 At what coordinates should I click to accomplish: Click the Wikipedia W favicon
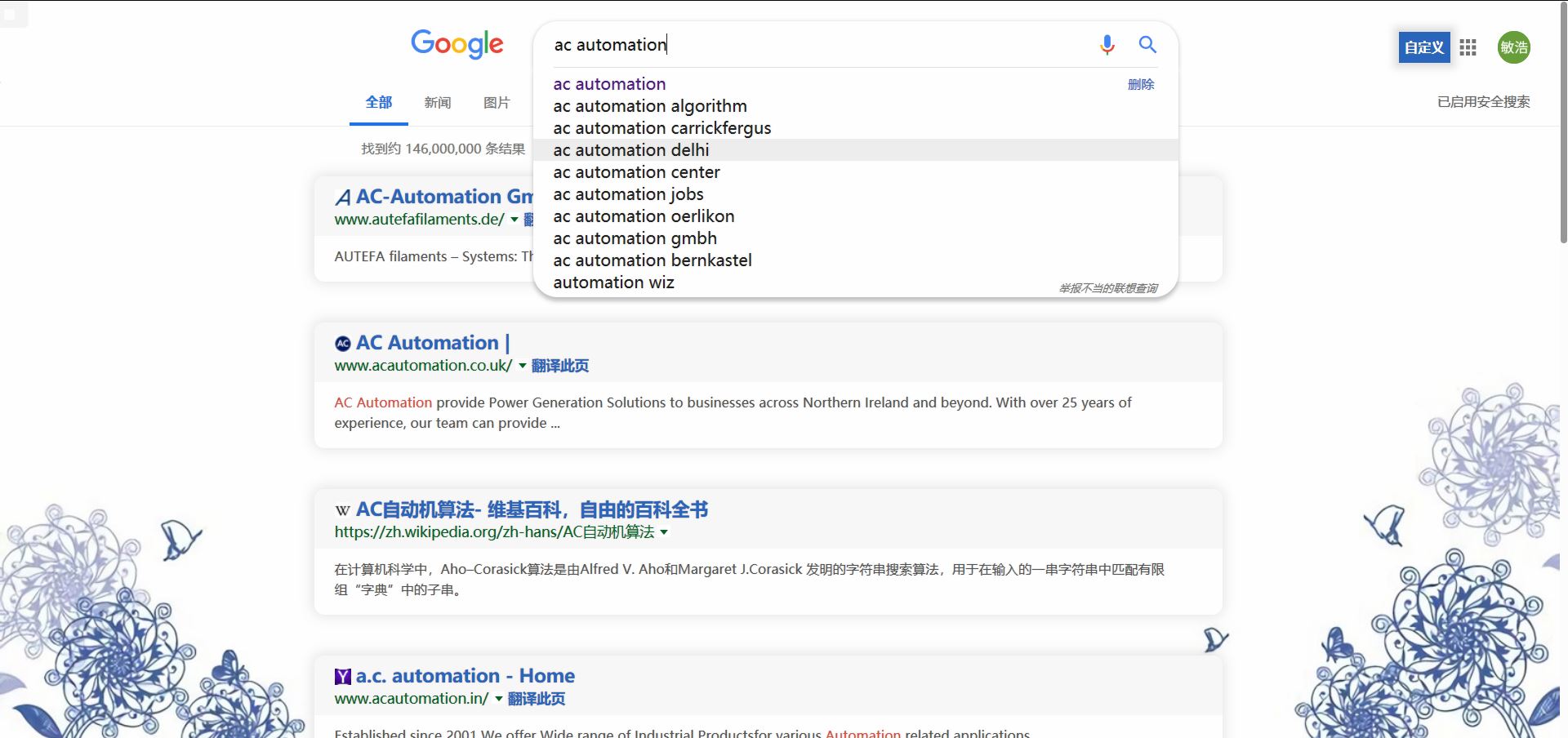(x=343, y=510)
